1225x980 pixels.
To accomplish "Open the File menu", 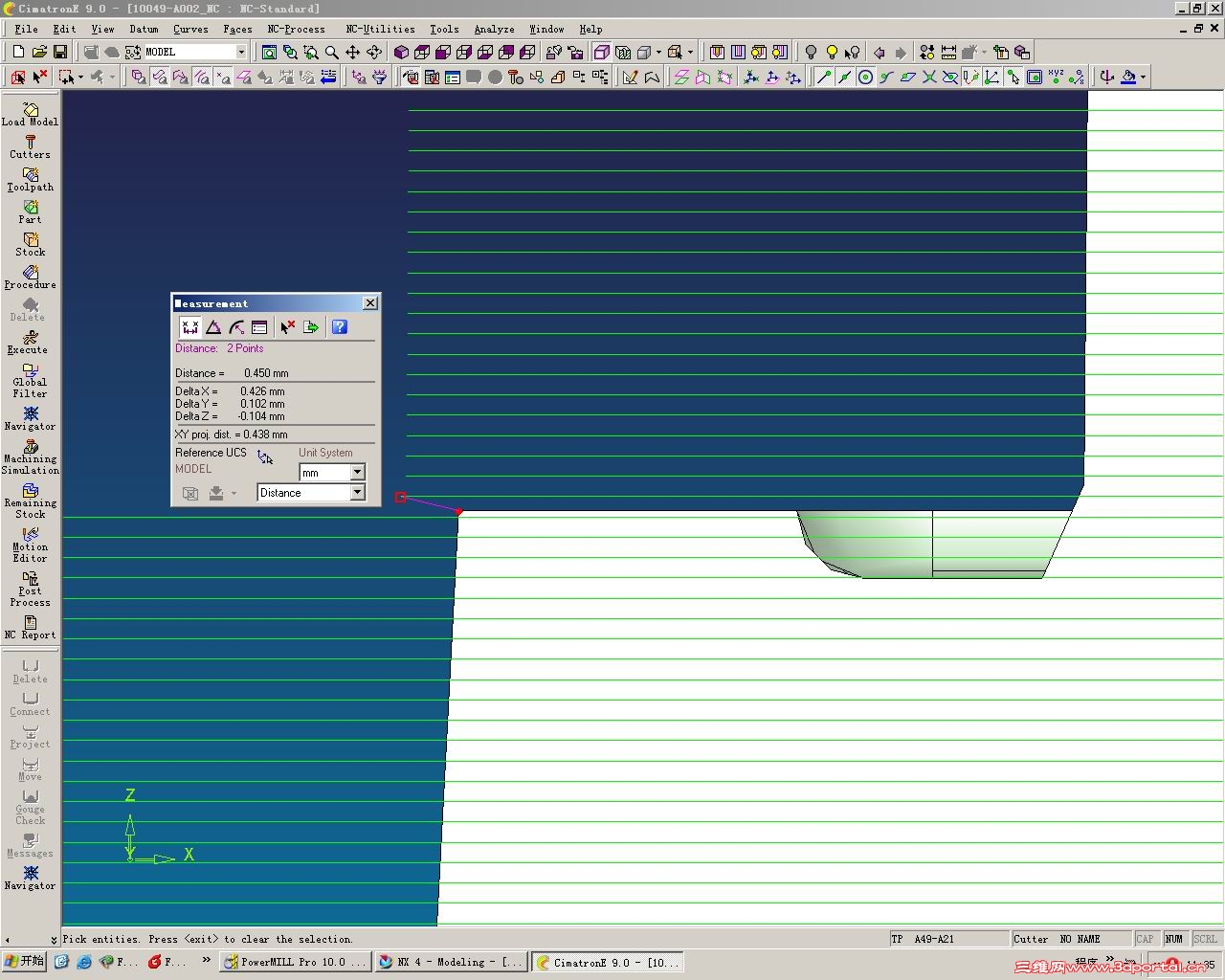I will (x=27, y=30).
